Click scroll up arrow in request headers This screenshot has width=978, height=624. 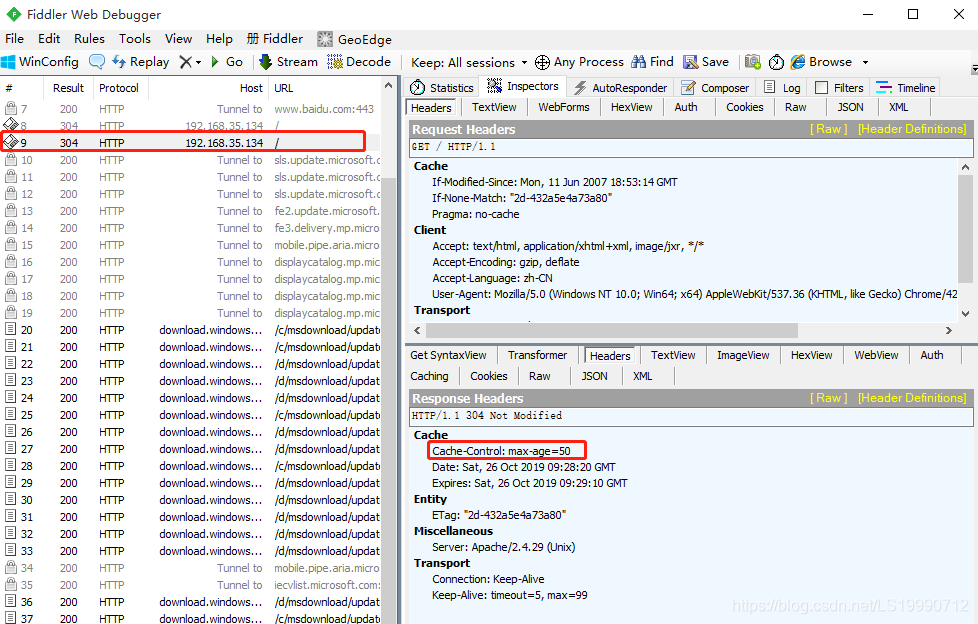click(x=965, y=167)
